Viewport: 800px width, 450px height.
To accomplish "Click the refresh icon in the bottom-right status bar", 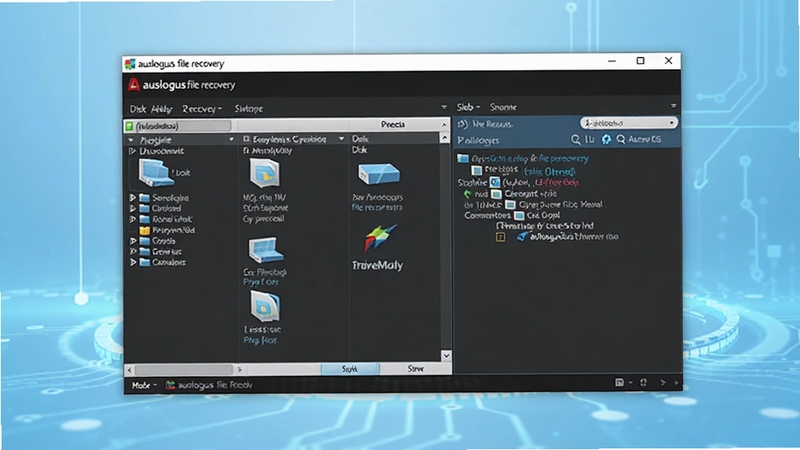I will [643, 382].
